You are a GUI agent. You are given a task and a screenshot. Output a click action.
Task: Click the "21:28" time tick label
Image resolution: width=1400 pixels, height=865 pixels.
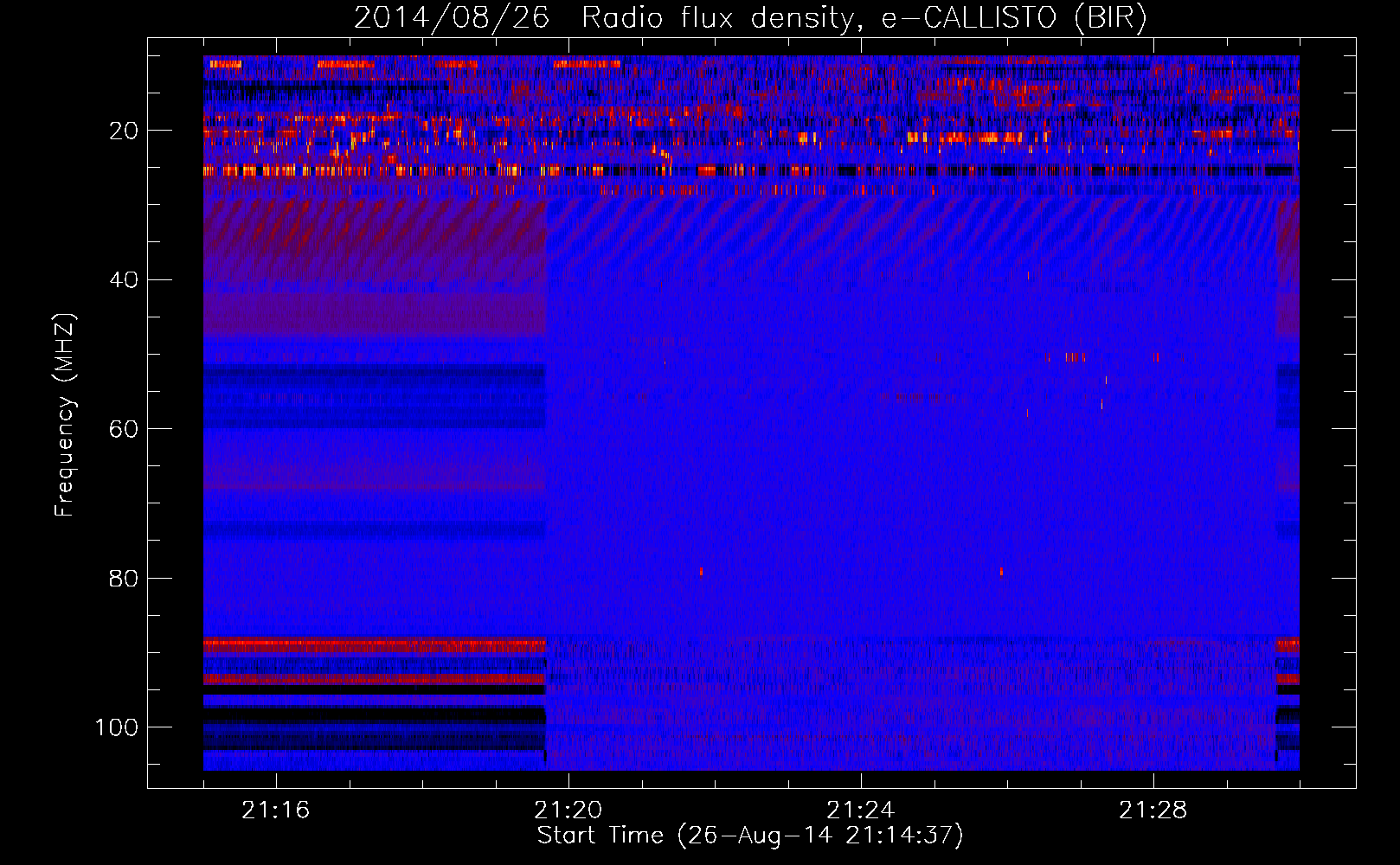click(x=1153, y=810)
